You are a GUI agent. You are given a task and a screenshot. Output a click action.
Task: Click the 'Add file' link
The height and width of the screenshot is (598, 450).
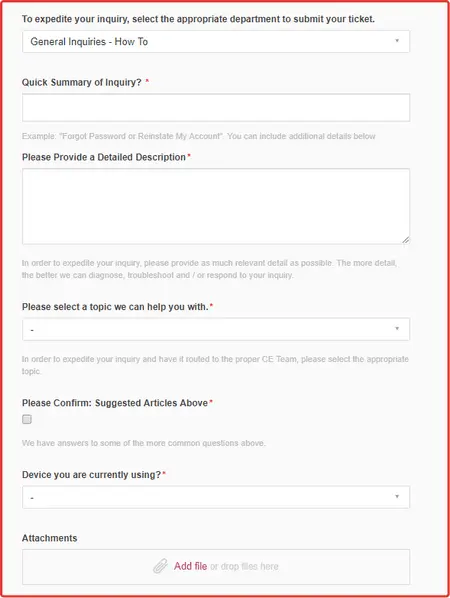[190, 566]
